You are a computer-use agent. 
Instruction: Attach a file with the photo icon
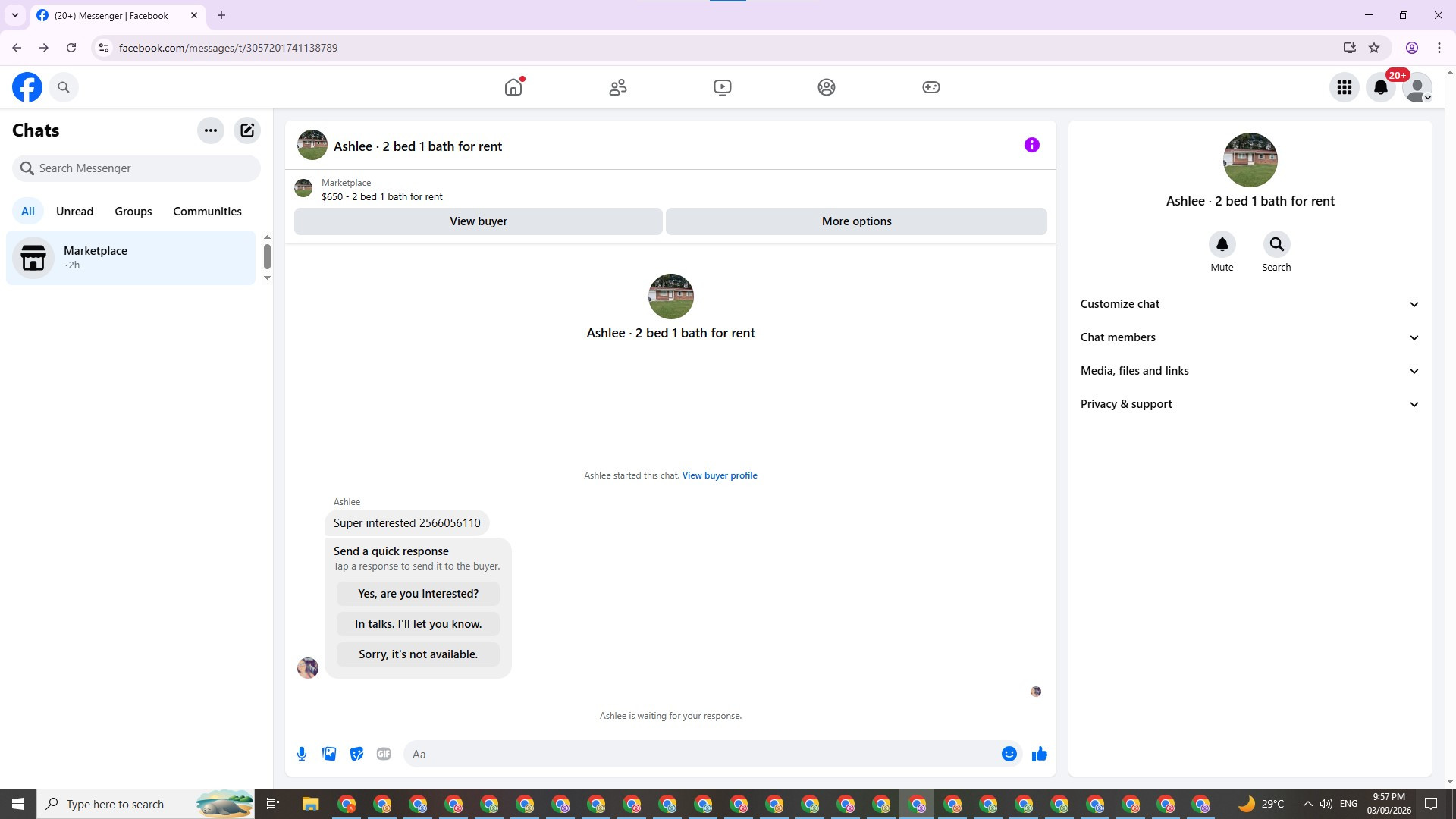(329, 754)
